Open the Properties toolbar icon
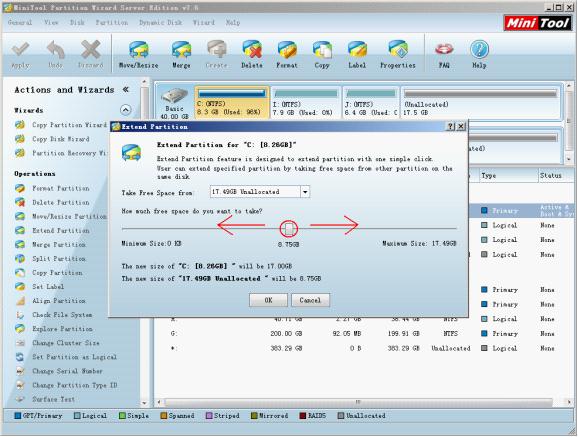Viewport: 578px width, 437px height. 398,55
